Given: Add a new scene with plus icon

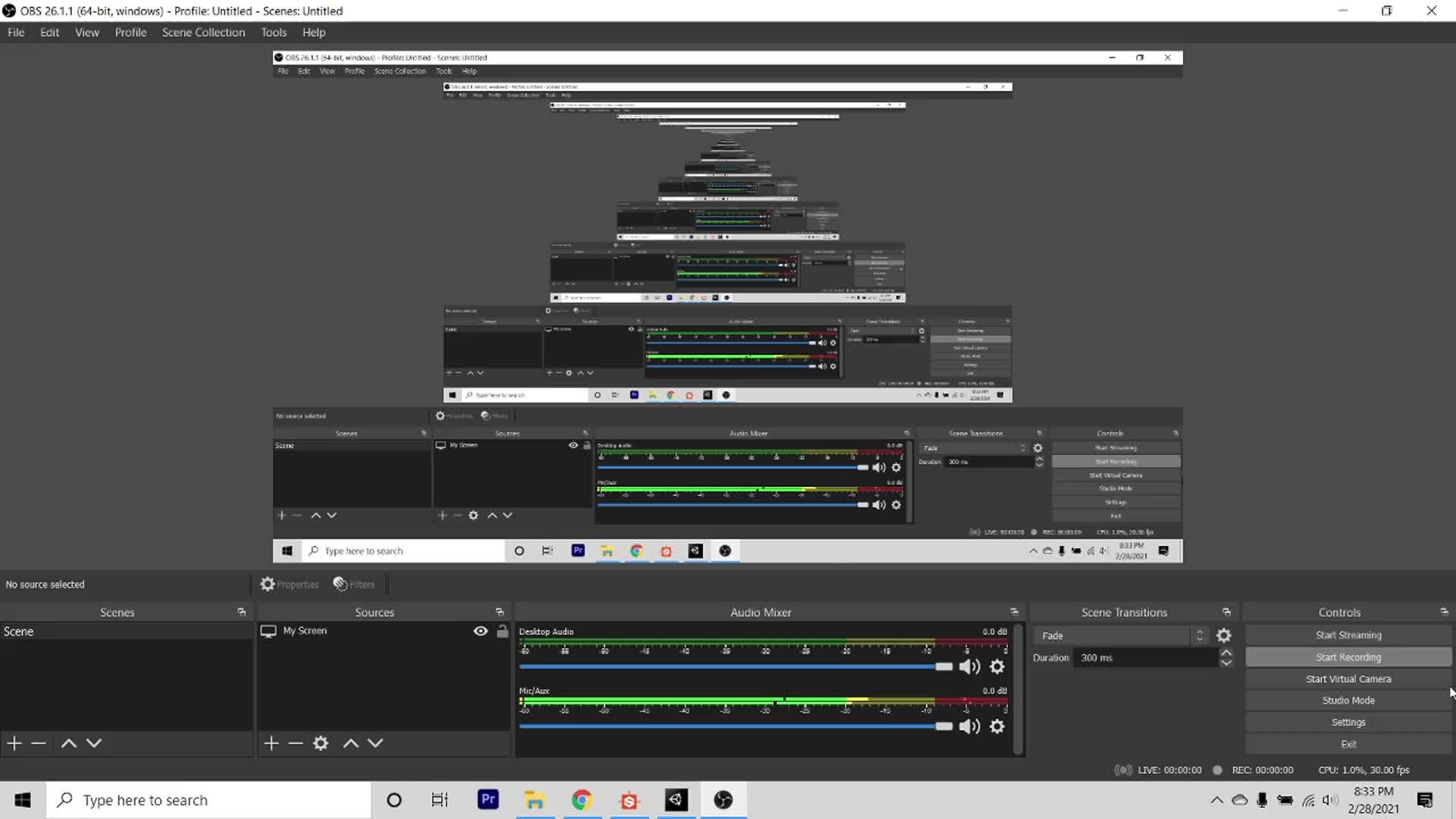Looking at the screenshot, I should point(14,743).
